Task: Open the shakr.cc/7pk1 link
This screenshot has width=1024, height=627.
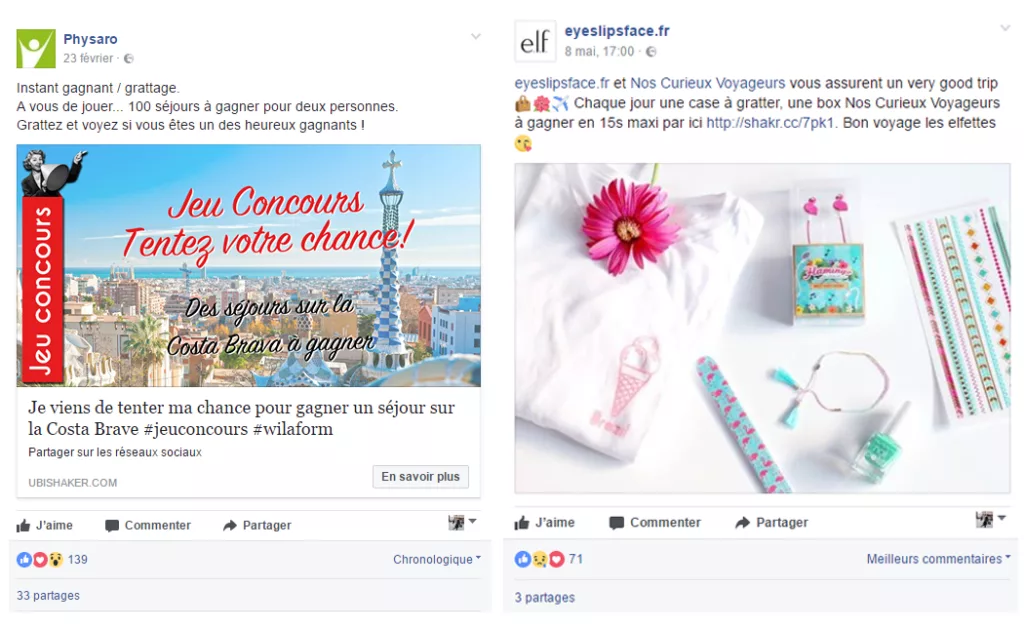Action: pyautogui.click(x=770, y=123)
